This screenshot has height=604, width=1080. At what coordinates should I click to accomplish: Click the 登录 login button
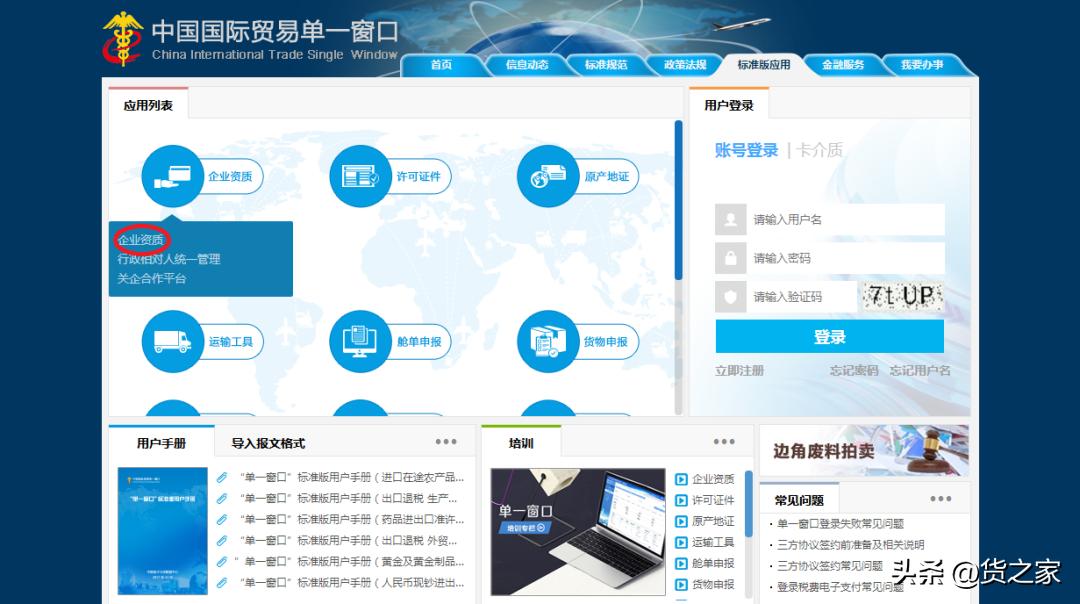pos(829,336)
